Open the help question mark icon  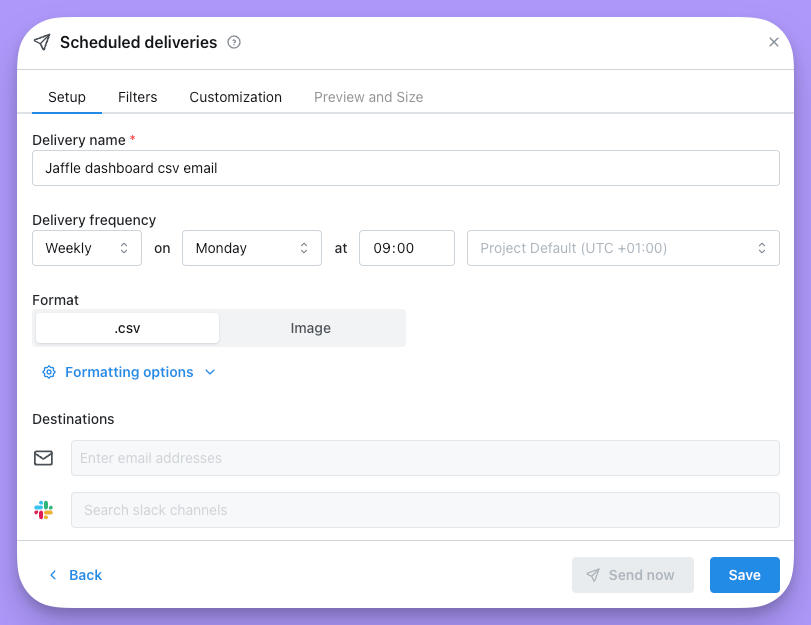point(234,42)
